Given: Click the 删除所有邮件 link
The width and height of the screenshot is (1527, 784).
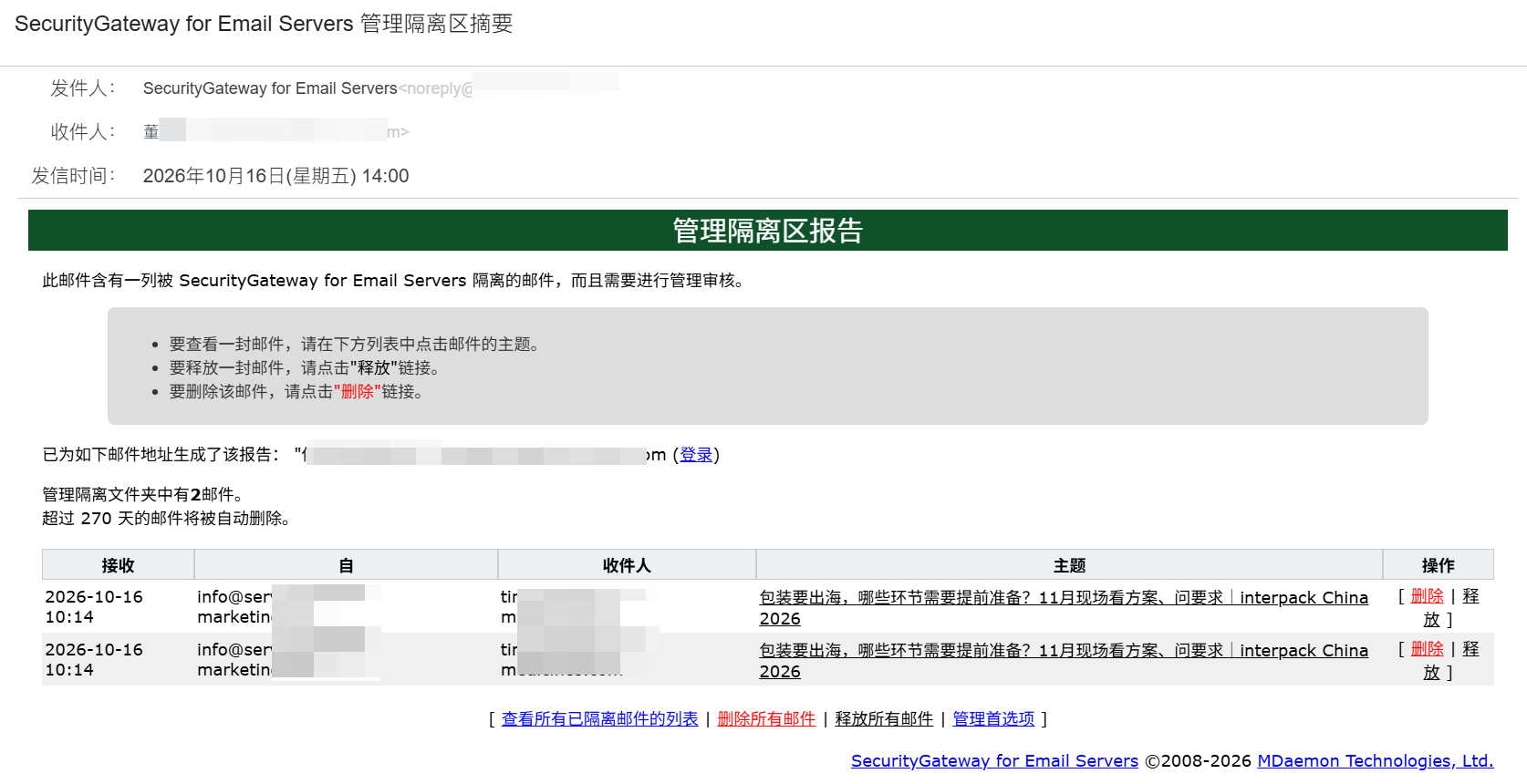Looking at the screenshot, I should [x=766, y=719].
